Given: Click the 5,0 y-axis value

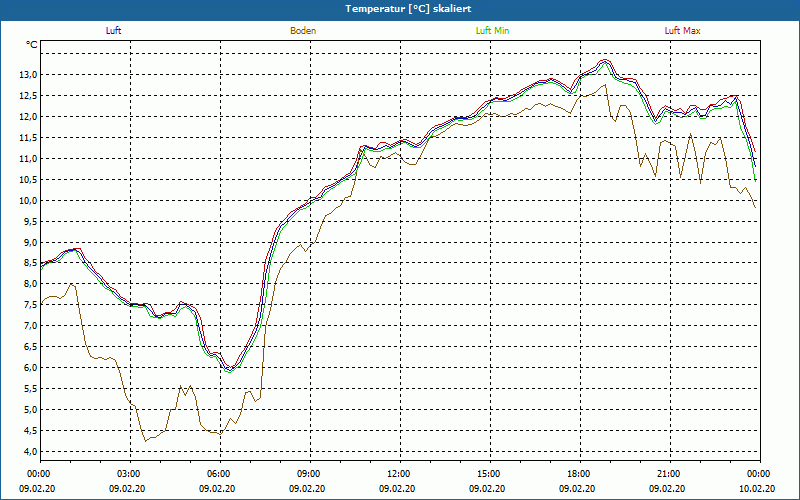Looking at the screenshot, I should tap(30, 410).
